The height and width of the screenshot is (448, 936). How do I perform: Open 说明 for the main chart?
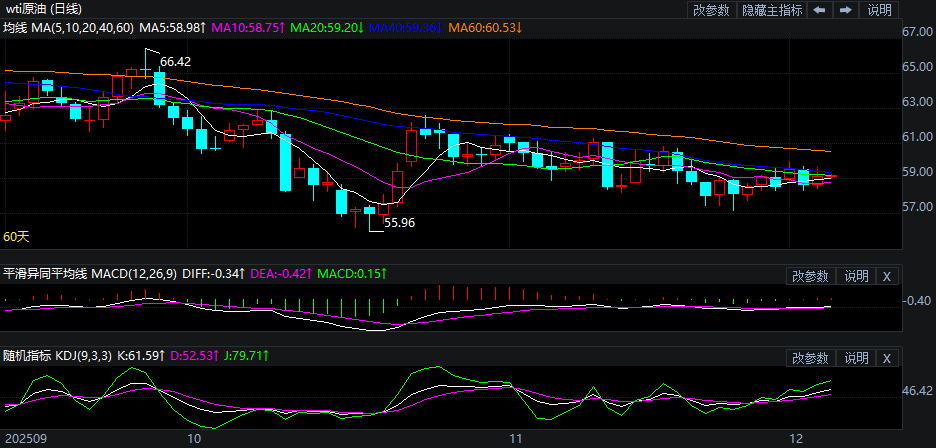click(879, 10)
